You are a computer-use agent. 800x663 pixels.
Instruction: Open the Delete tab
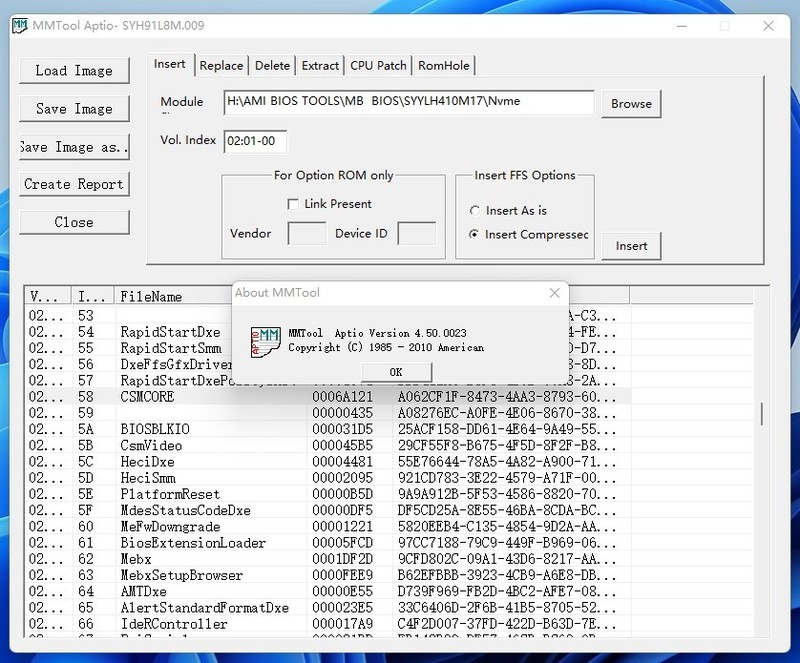[272, 66]
